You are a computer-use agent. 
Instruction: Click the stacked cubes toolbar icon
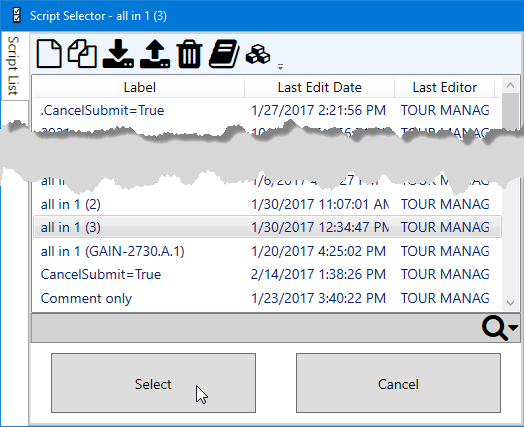258,54
